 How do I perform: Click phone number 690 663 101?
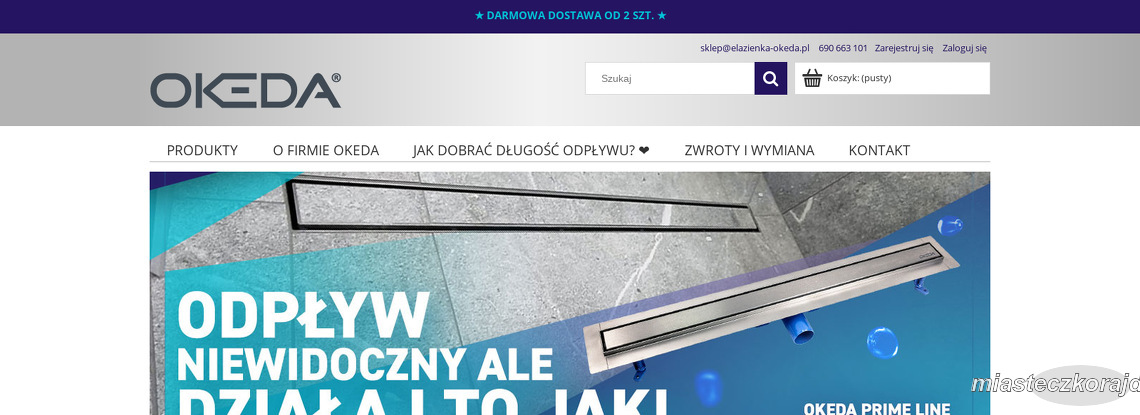843,49
